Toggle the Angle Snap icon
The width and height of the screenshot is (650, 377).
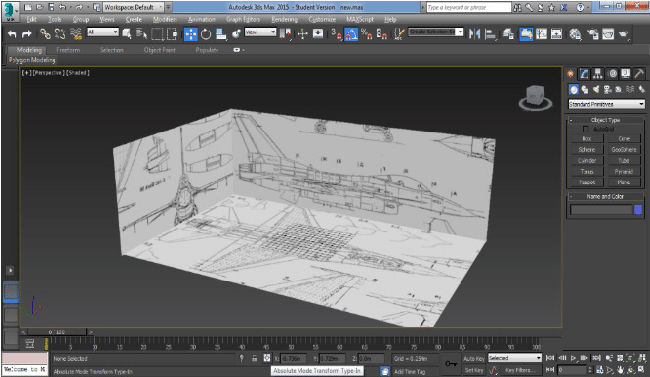[351, 34]
